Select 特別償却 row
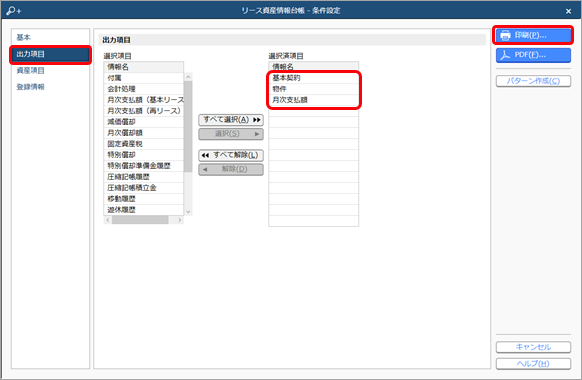Viewport: 582px width, 380px height. coord(144,155)
